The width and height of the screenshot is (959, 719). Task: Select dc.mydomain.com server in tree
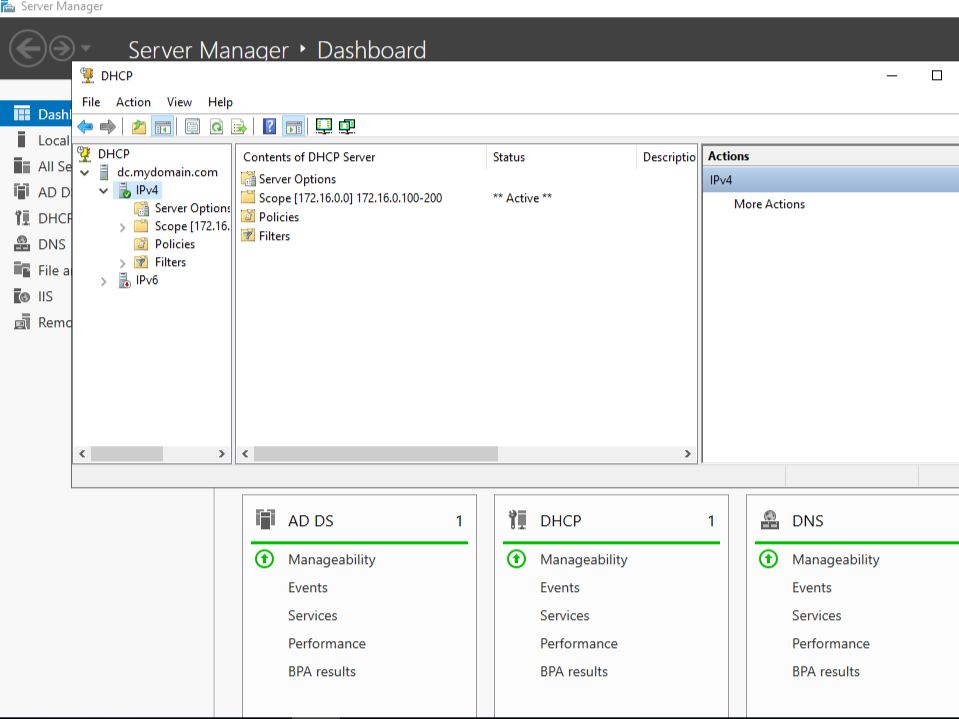click(167, 172)
